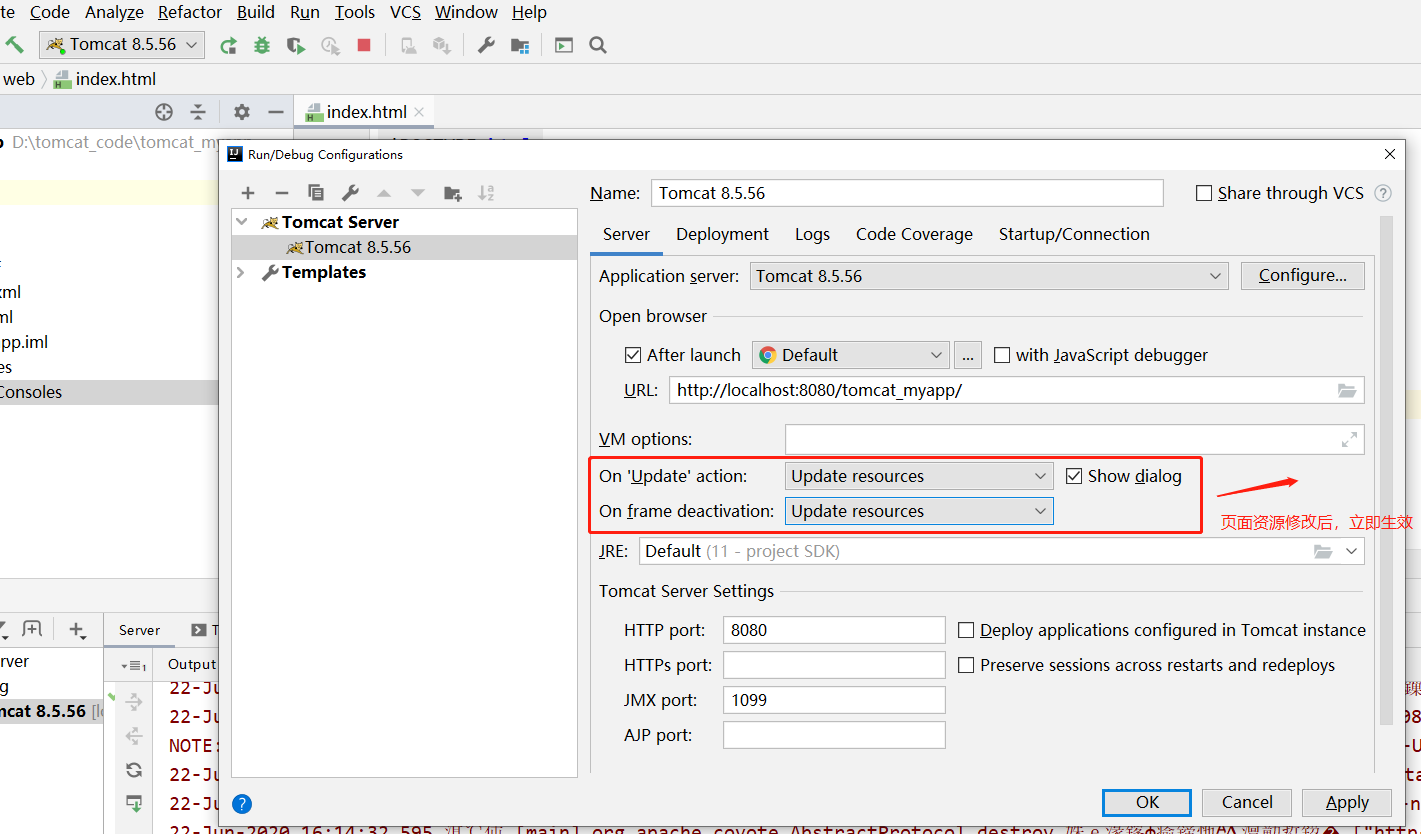Copy the selected configuration icon

pyautogui.click(x=316, y=193)
